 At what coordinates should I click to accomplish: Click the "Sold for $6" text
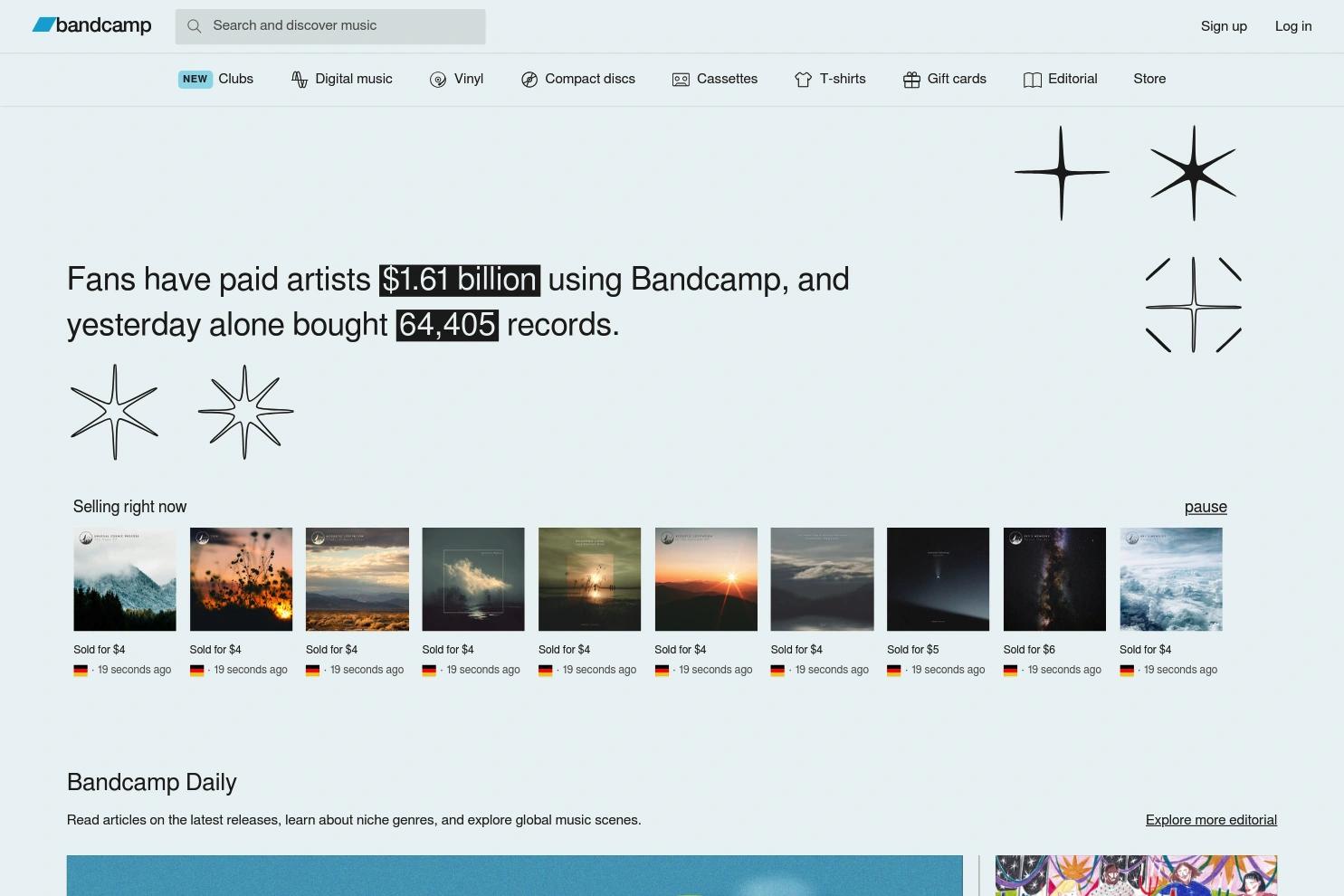coord(1029,650)
